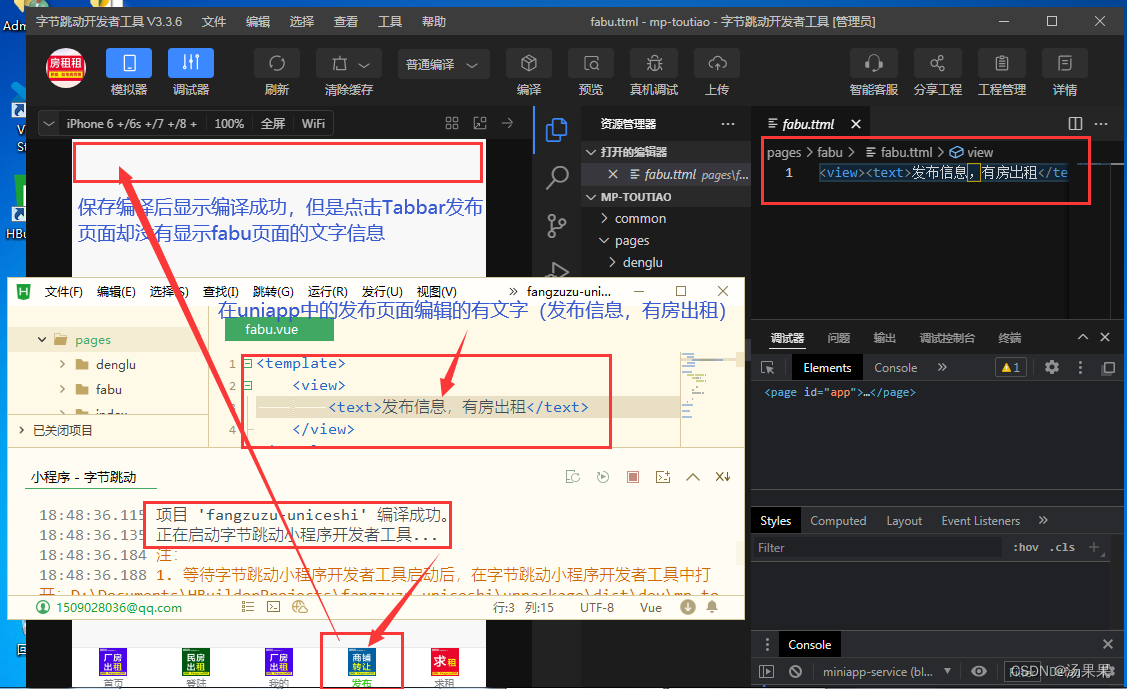Toggle the 模拟器 simulator panel button
This screenshot has width=1127, height=689.
pyautogui.click(x=129, y=63)
